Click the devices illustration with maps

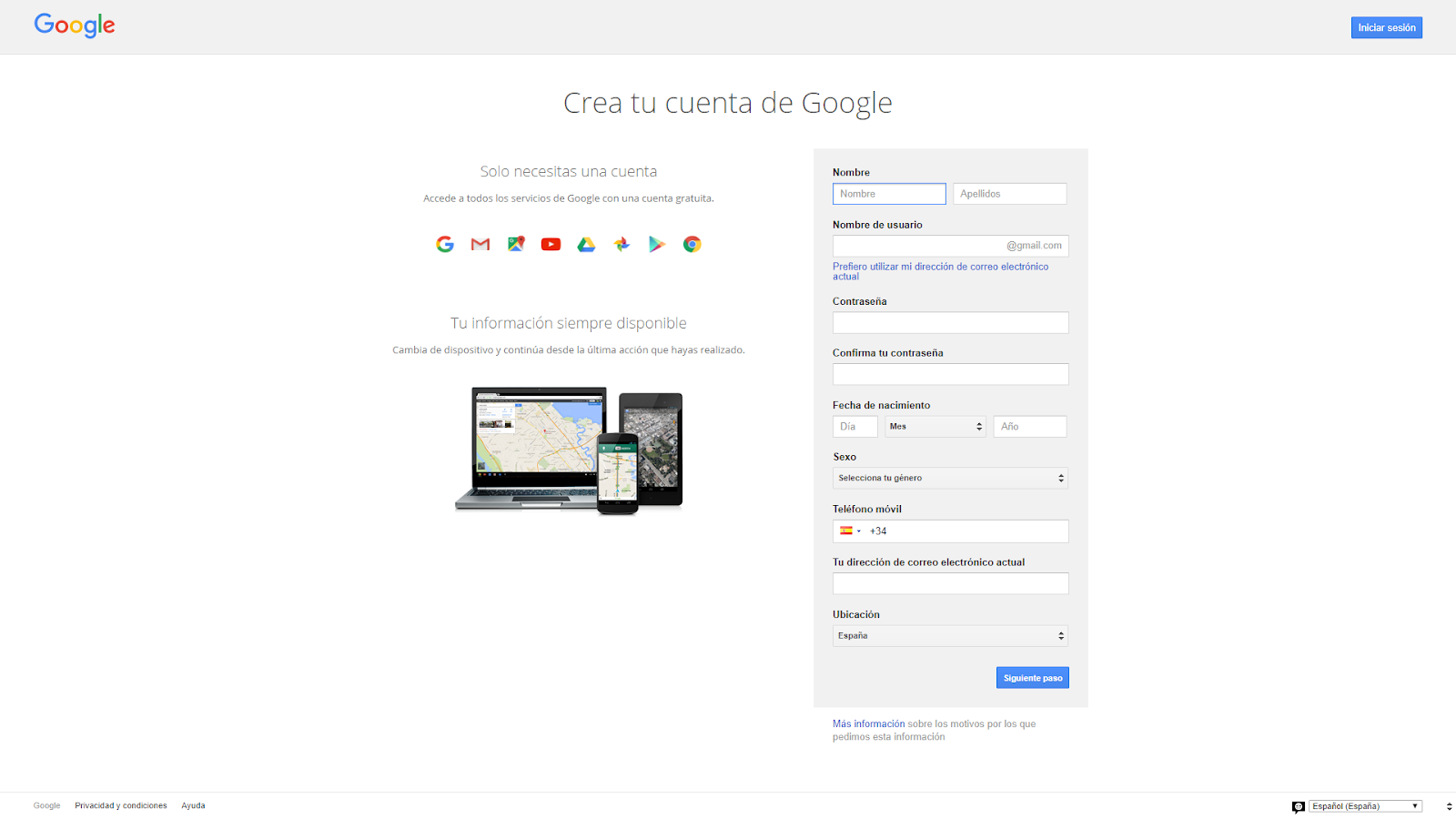click(569, 450)
